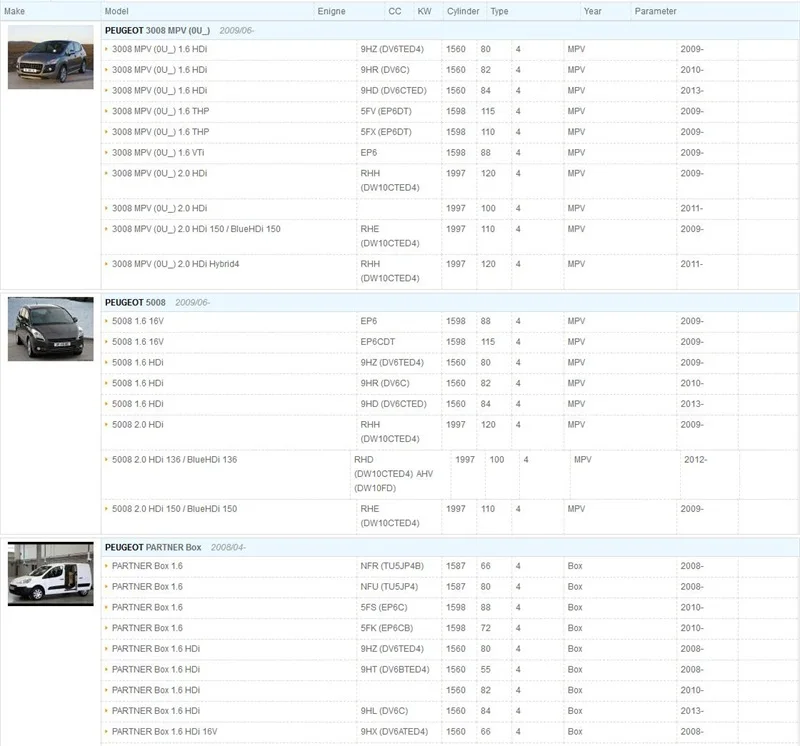Select the Cylinder column header

pos(463,11)
